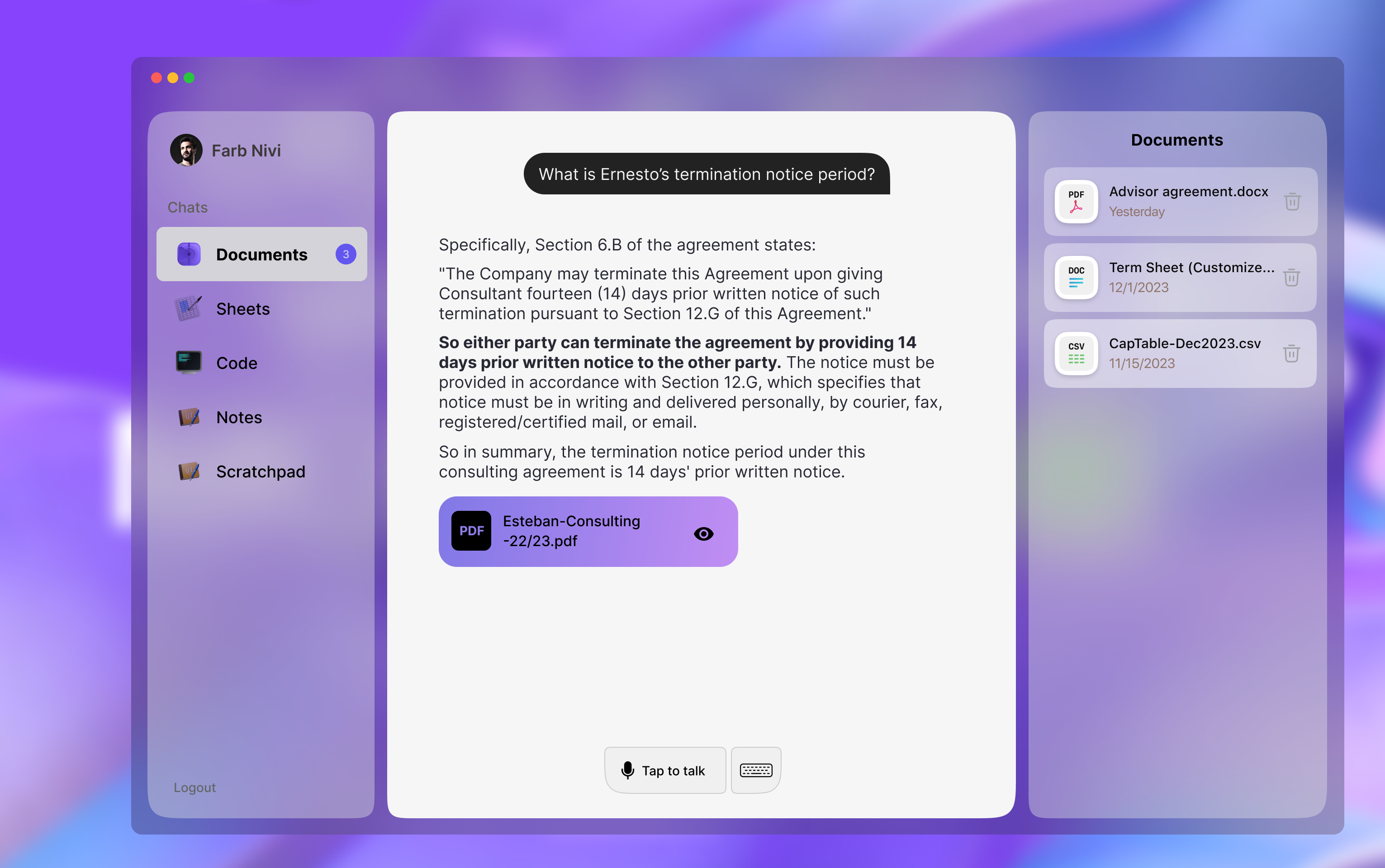This screenshot has width=1385, height=868.
Task: Select the Sheets chat in the sidebar
Action: coord(242,308)
